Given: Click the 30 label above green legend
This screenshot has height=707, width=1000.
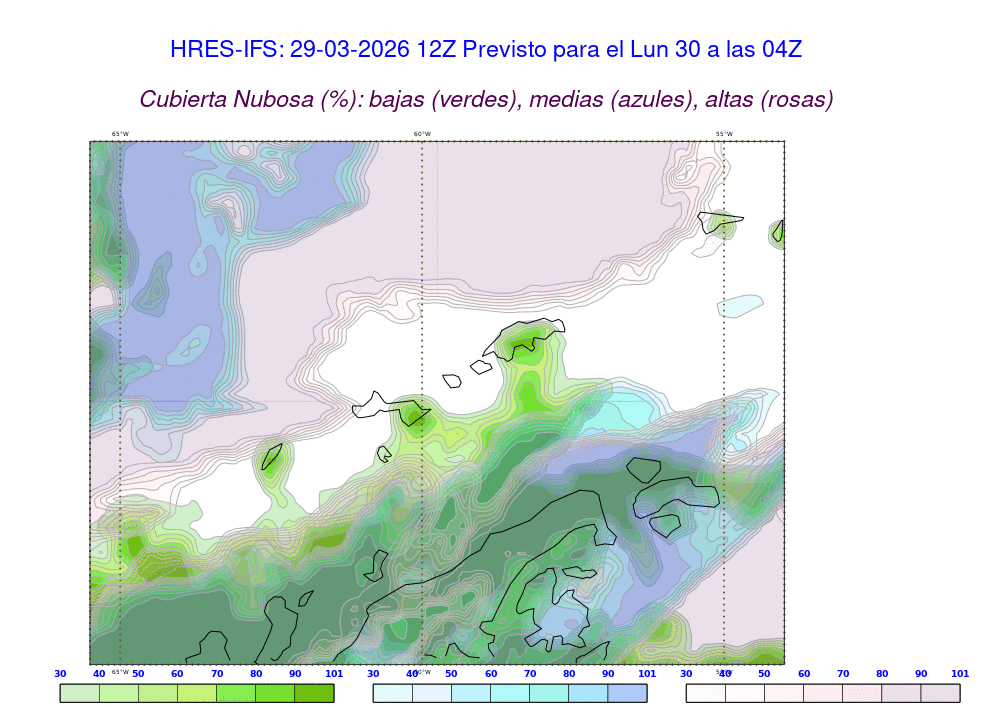Looking at the screenshot, I should click(x=60, y=674).
